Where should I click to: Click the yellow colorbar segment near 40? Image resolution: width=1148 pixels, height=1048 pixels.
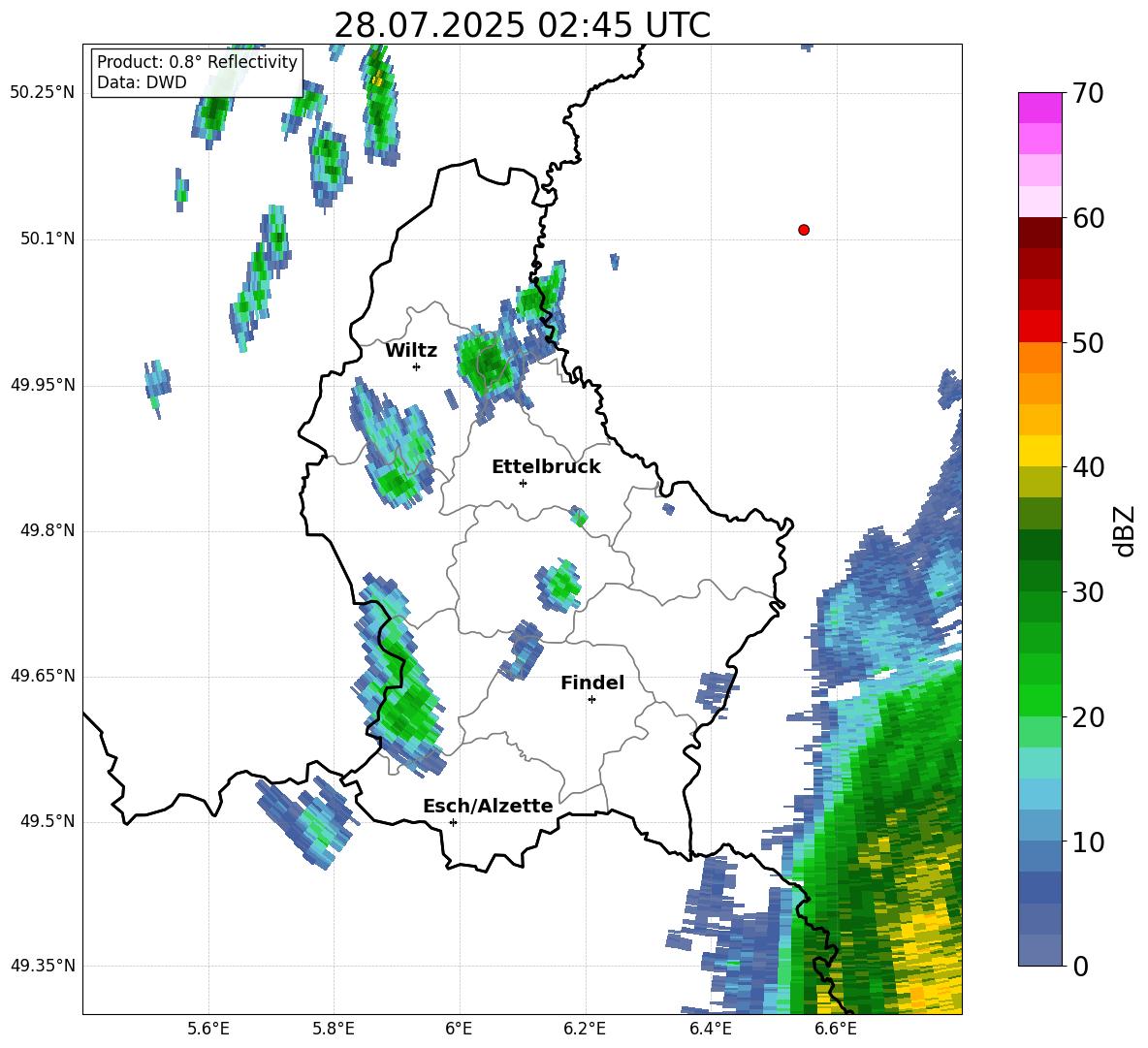[1039, 451]
